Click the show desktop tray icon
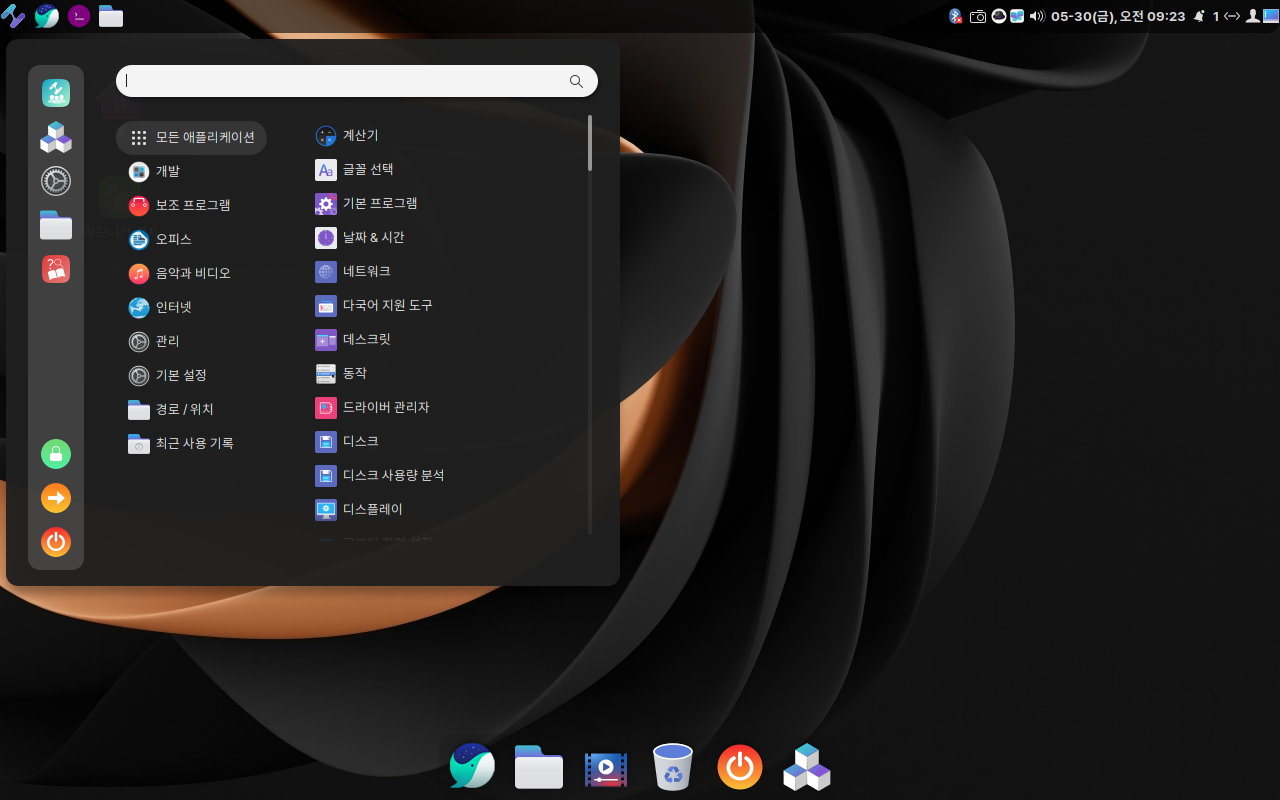The image size is (1280, 800). 1270,16
